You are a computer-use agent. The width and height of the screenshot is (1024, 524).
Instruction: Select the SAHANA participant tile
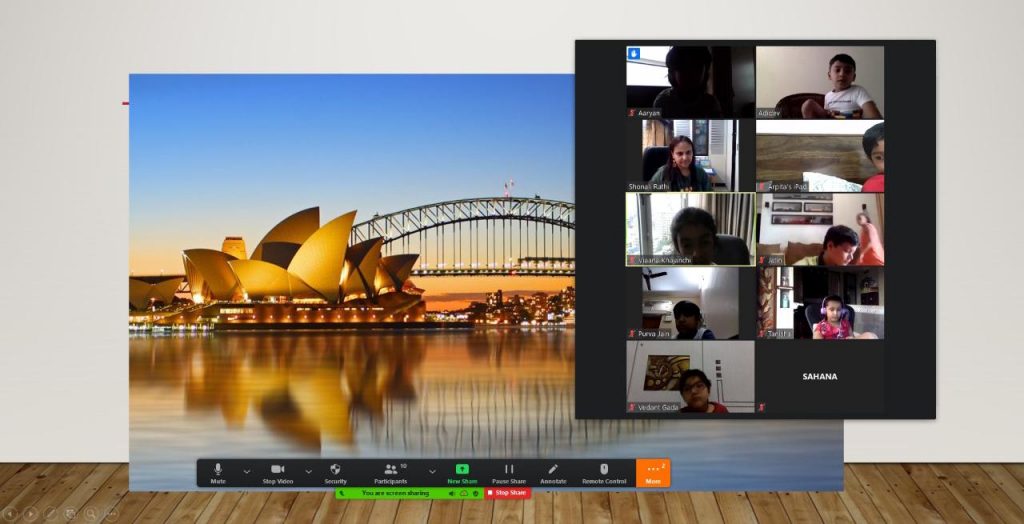pyautogui.click(x=820, y=376)
